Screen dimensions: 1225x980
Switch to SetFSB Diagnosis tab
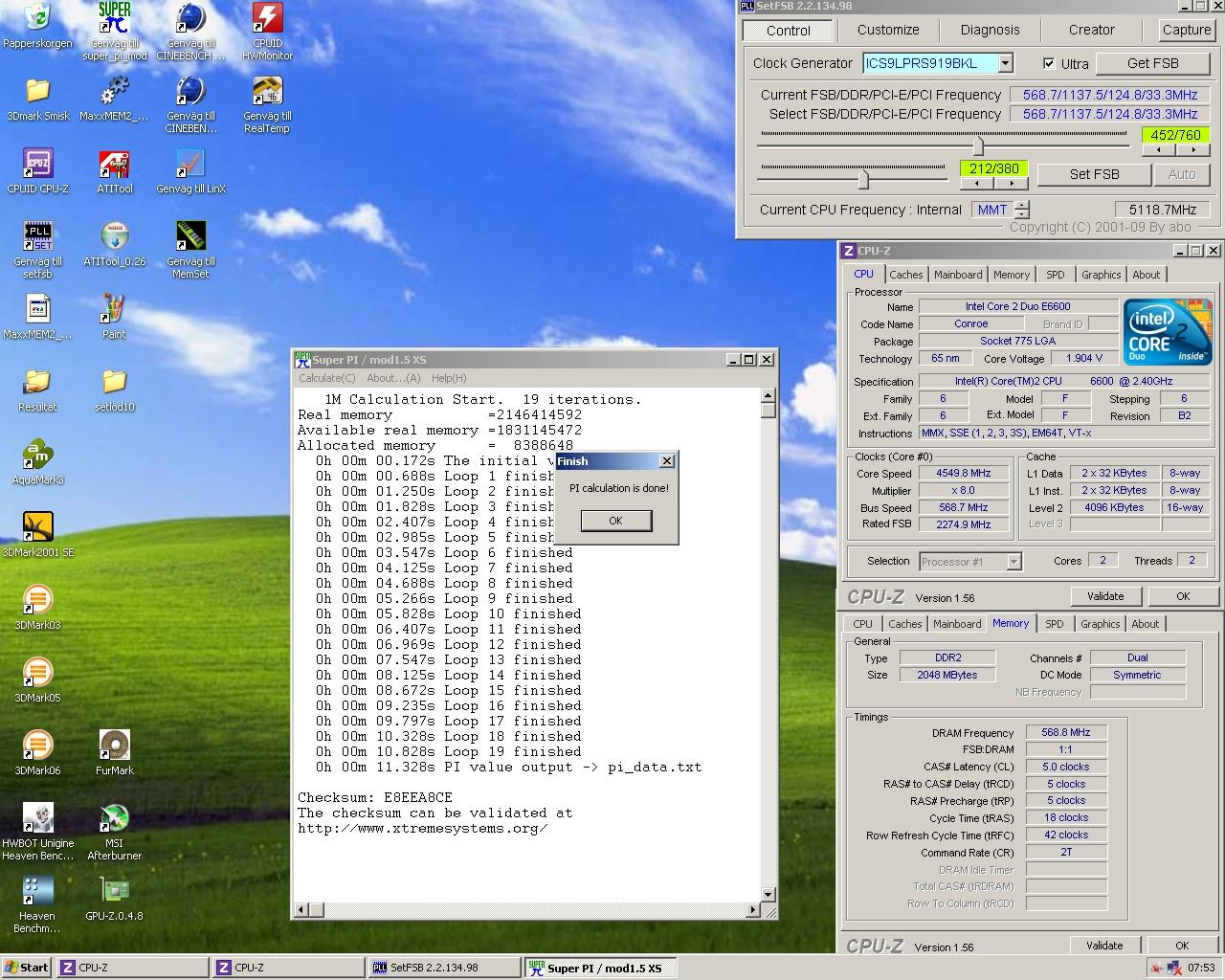(990, 30)
